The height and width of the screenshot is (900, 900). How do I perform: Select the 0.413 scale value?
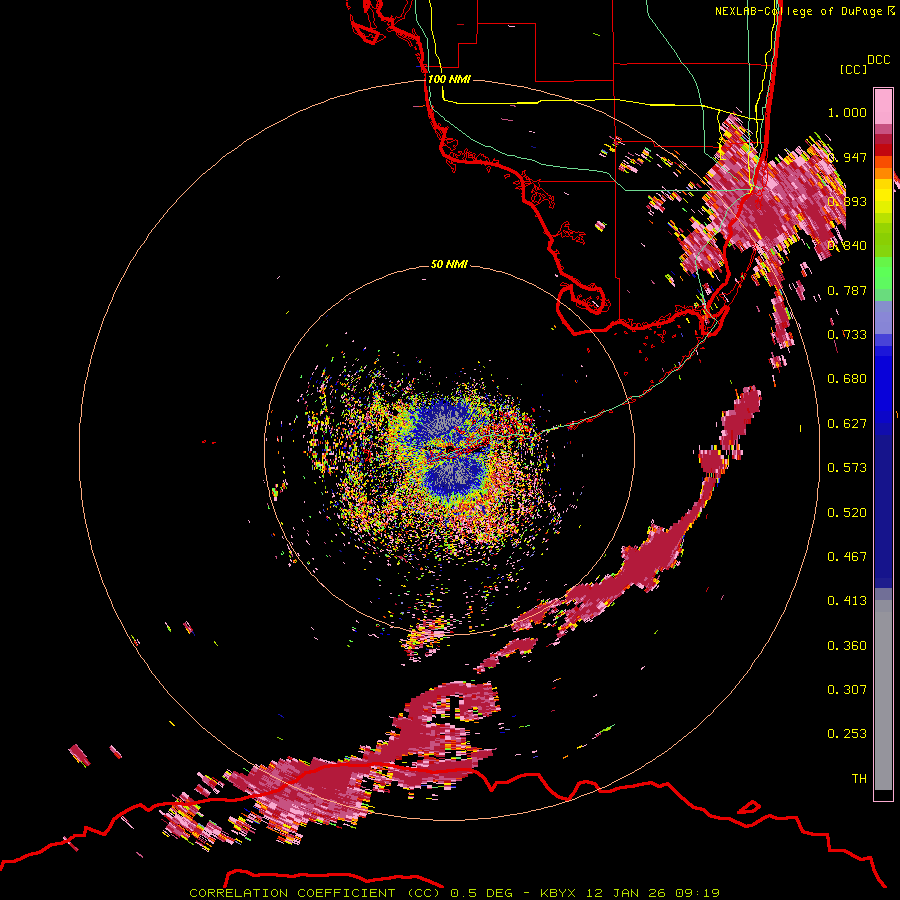[847, 601]
